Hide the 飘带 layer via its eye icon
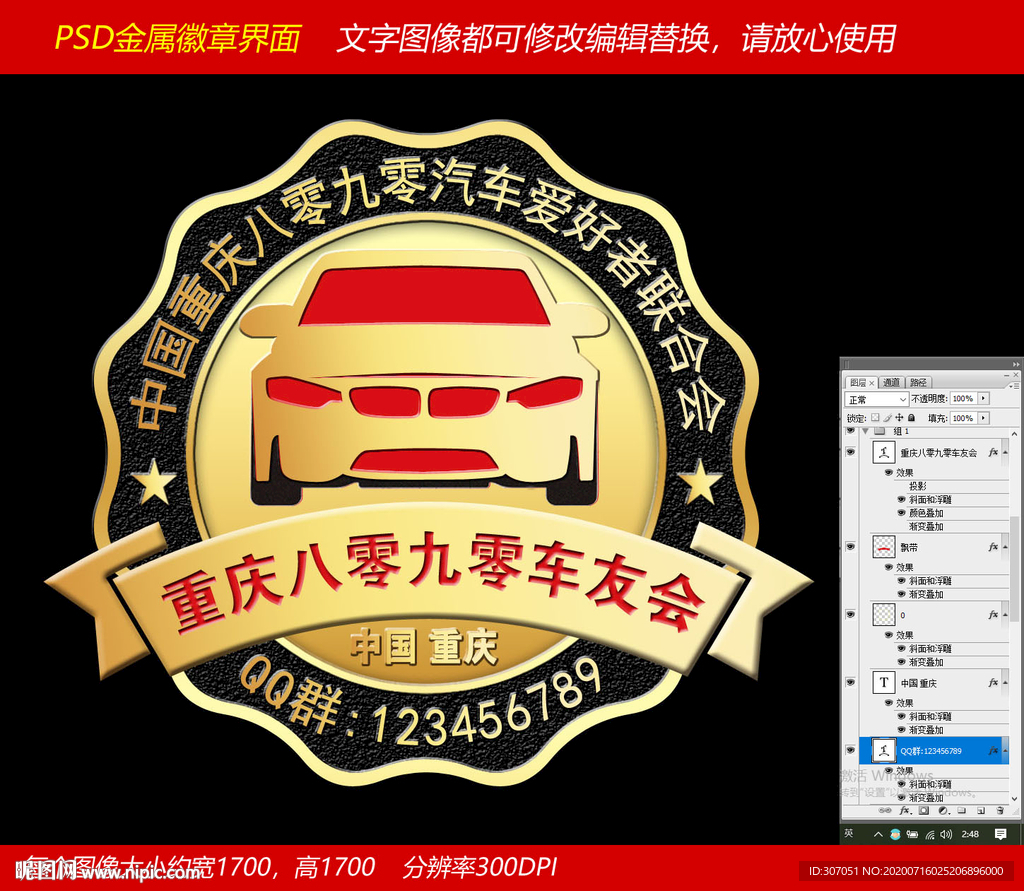Image resolution: width=1024 pixels, height=891 pixels. coord(850,547)
